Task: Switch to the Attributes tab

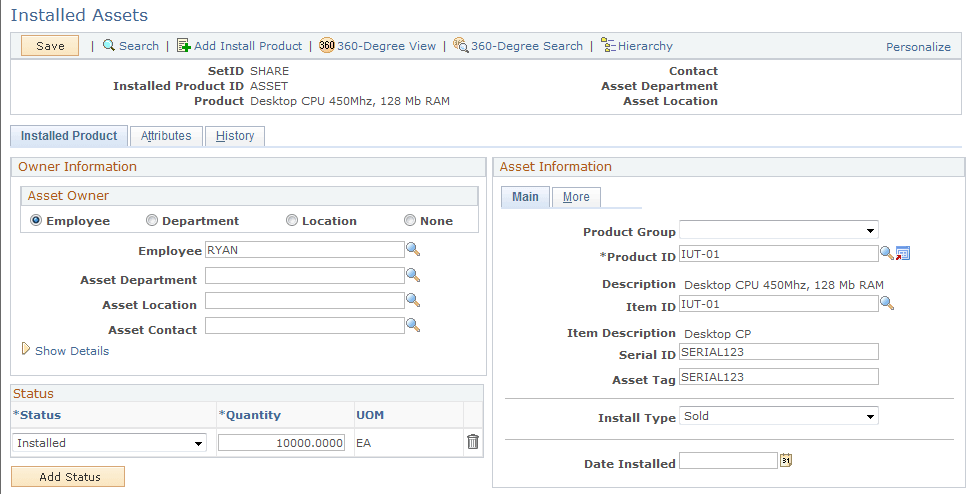Action: tap(166, 136)
